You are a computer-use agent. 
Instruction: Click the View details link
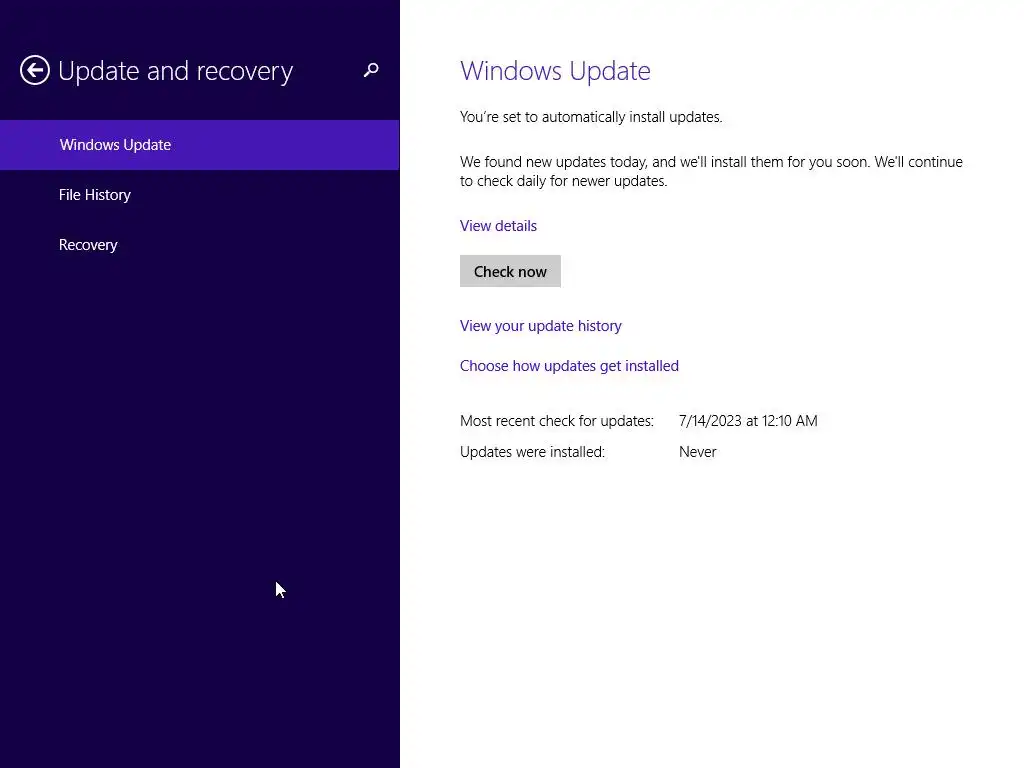[498, 226]
